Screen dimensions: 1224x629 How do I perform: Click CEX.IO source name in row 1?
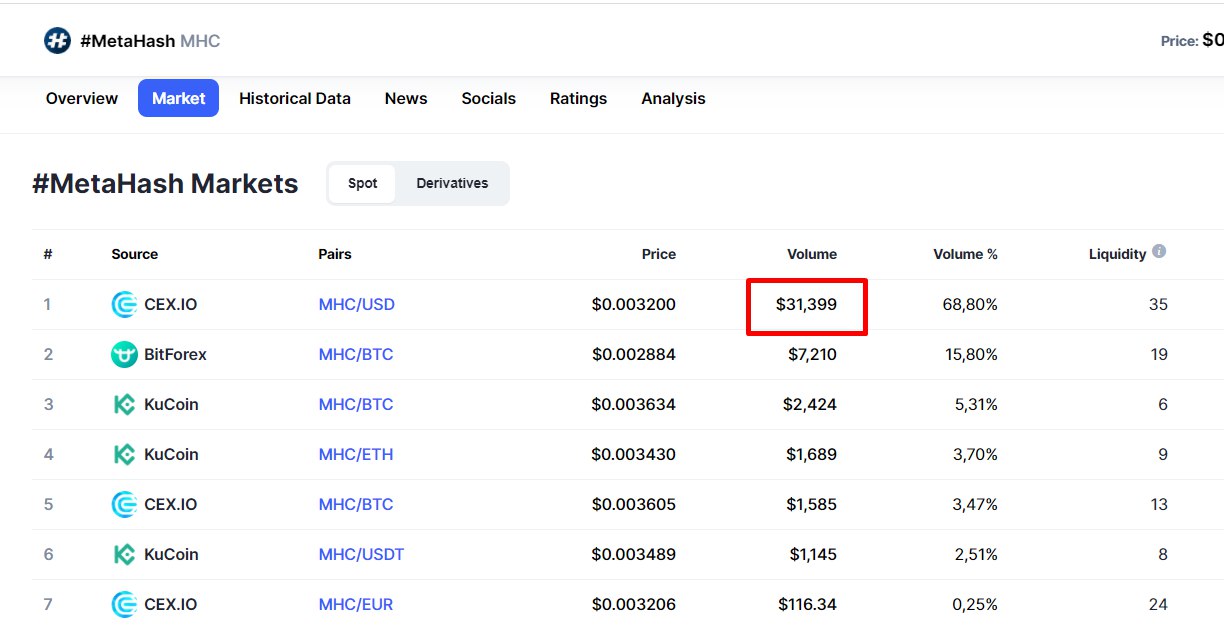coord(171,304)
